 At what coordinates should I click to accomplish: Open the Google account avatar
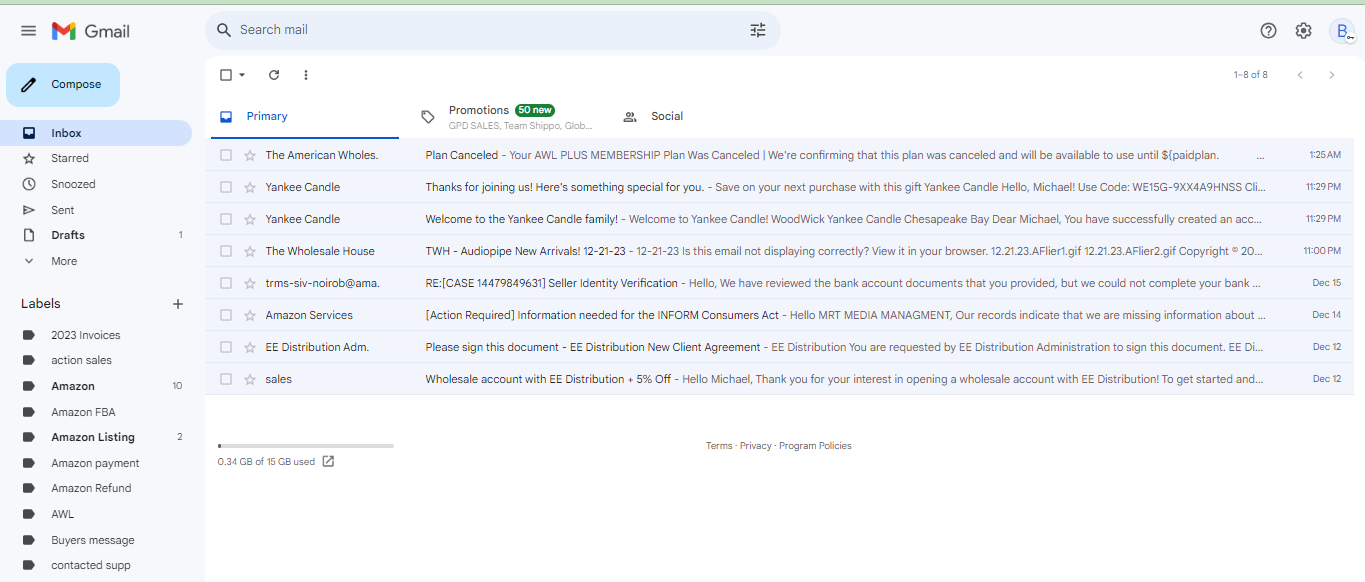1342,31
